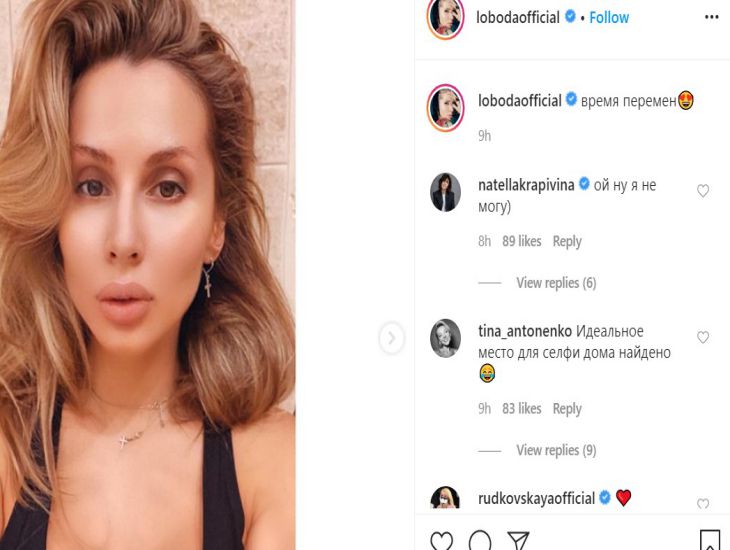This screenshot has height=550, width=730.
Task: View the 89 likes on the comment
Action: point(522,241)
